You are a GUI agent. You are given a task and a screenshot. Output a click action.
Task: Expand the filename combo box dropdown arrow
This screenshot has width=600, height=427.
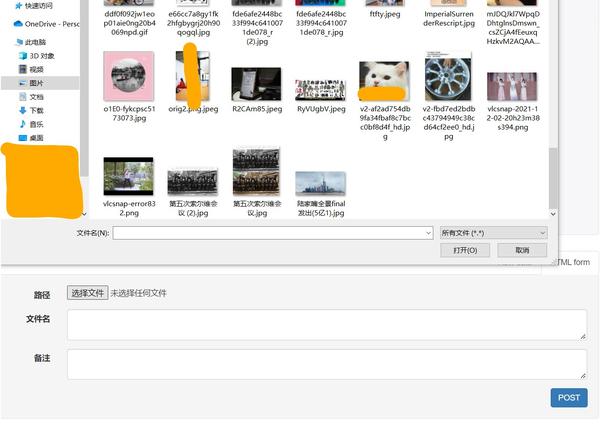[x=428, y=233]
